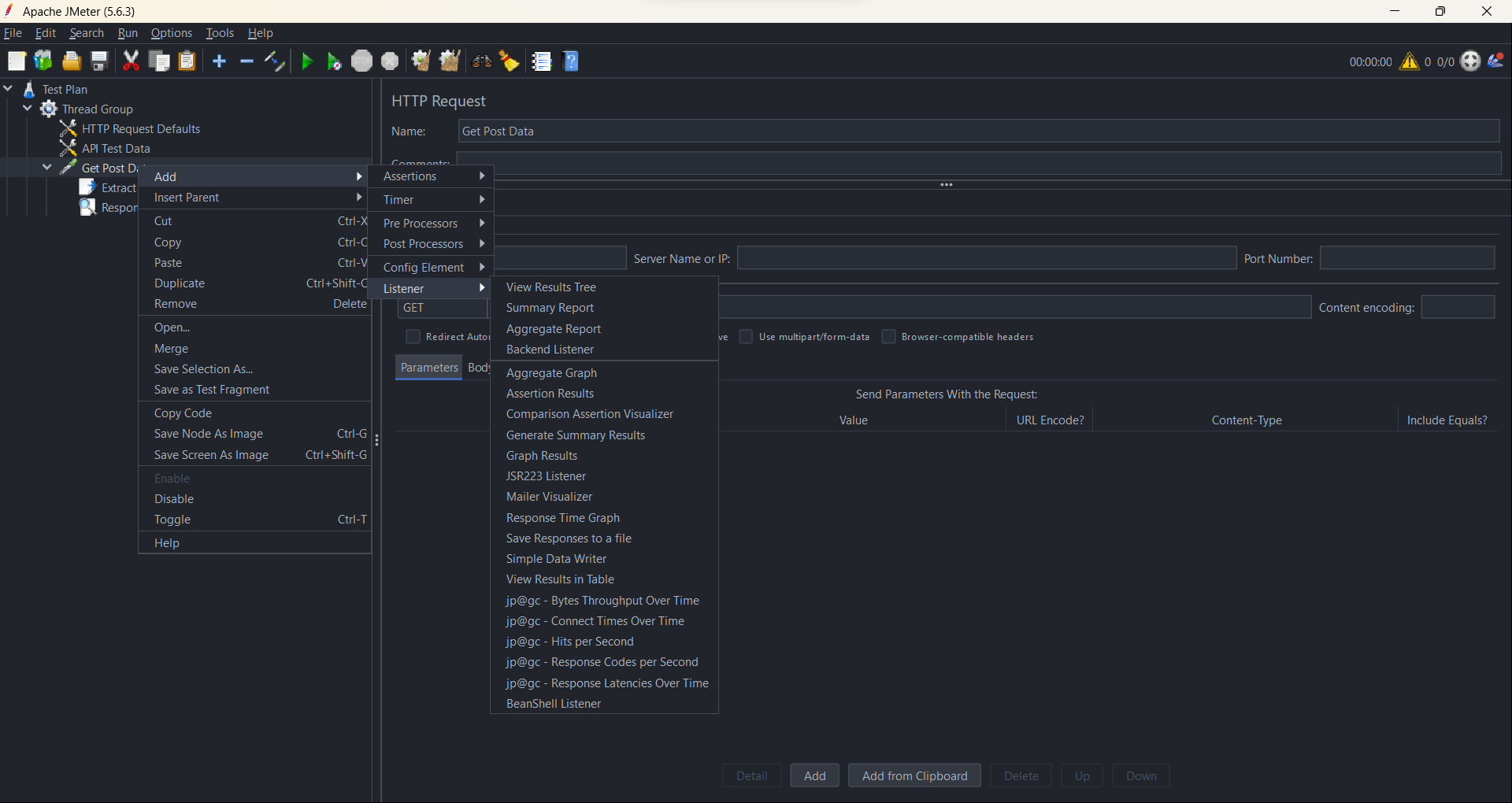
Task: Open the GET method dropdown
Action: click(443, 308)
